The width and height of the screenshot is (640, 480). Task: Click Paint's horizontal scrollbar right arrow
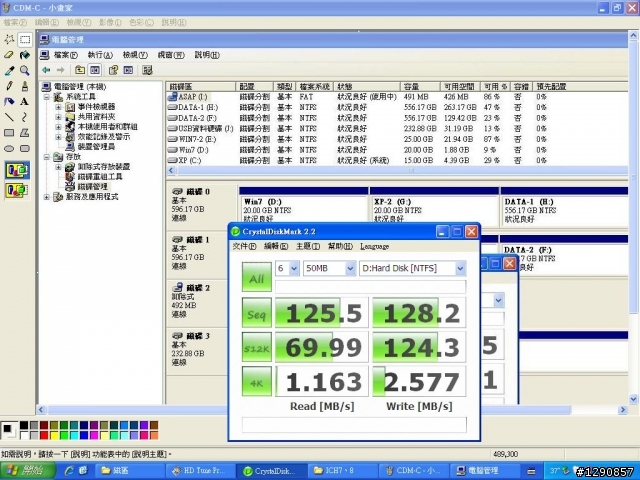pos(622,409)
